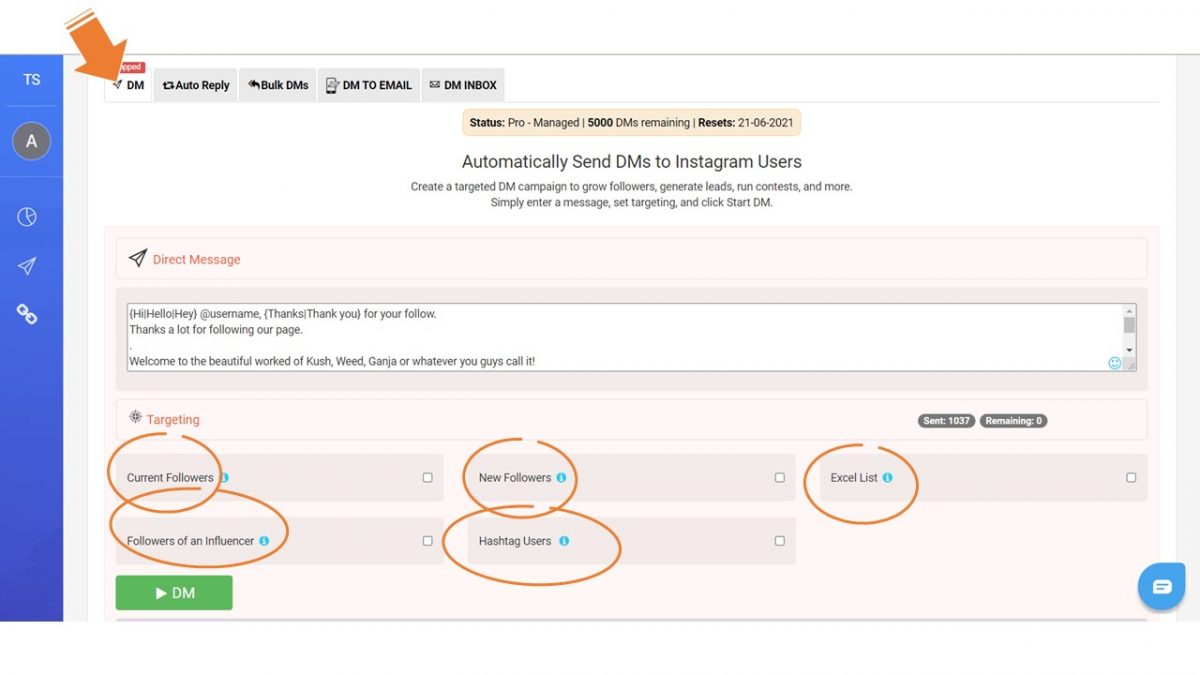Click info icon beside Current Followers
The height and width of the screenshot is (675, 1200).
pyautogui.click(x=224, y=478)
